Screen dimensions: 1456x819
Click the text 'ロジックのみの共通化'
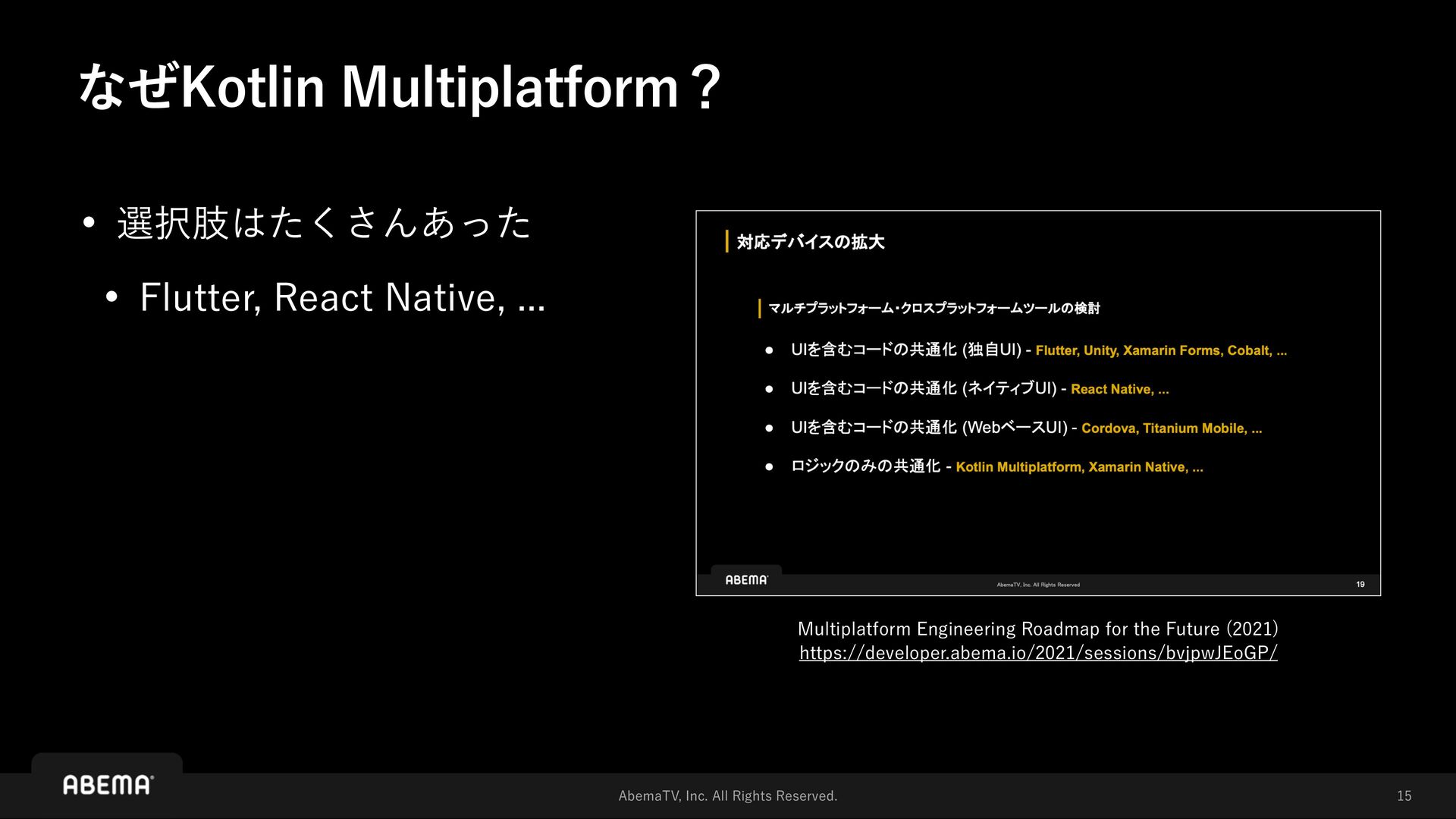coord(865,466)
